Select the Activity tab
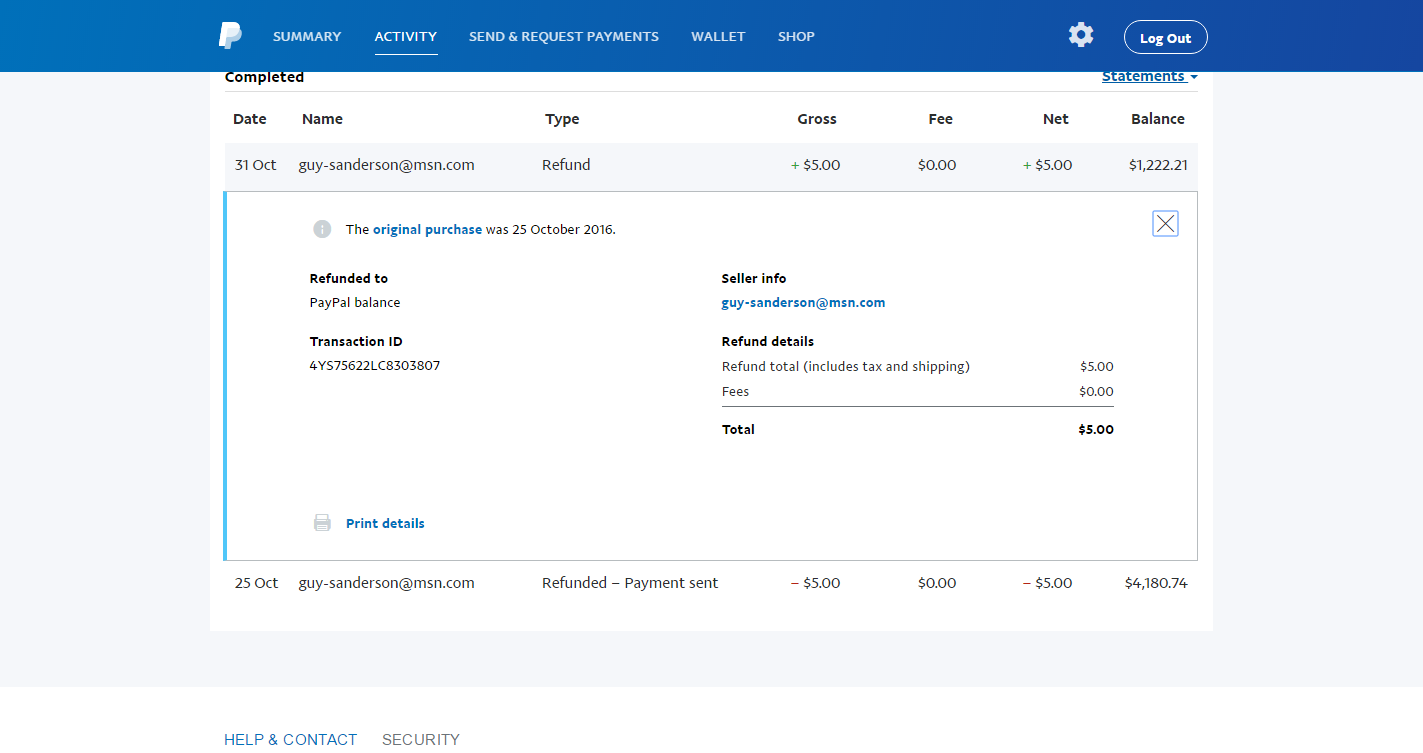Screen dimensions: 1423x753 pyautogui.click(x=405, y=37)
